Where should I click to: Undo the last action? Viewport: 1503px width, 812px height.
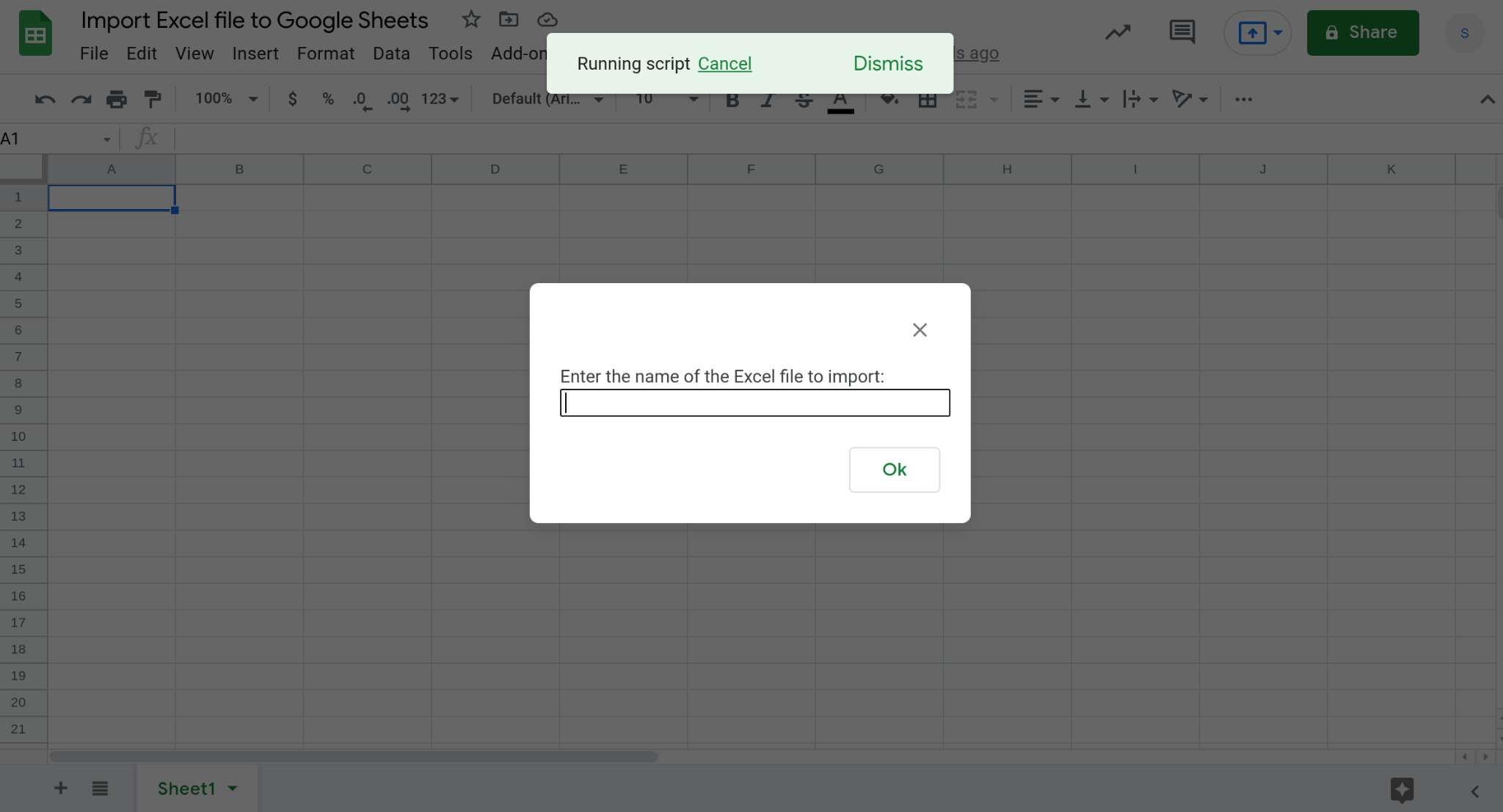46,99
